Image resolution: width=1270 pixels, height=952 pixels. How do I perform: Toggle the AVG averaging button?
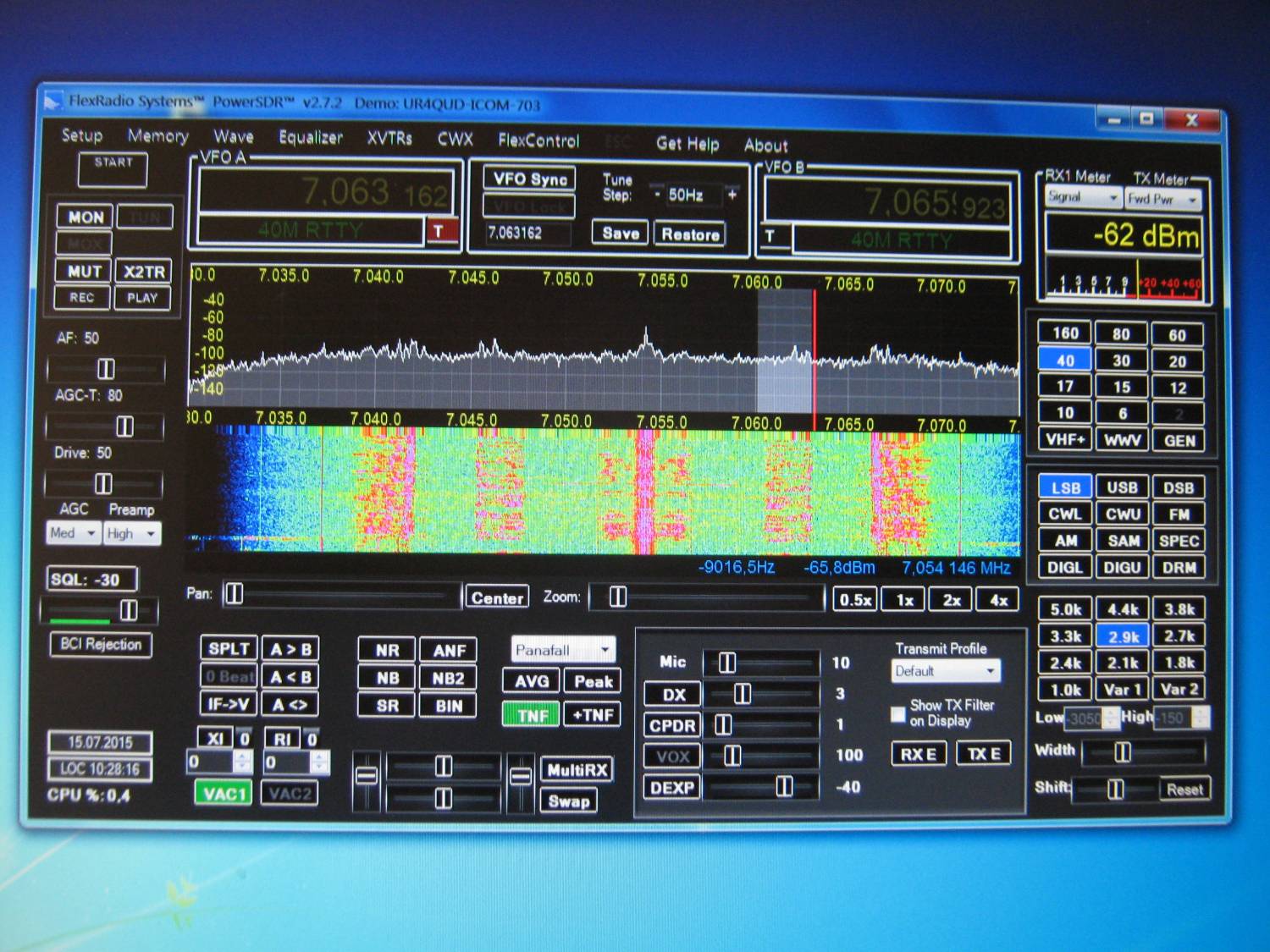point(532,681)
